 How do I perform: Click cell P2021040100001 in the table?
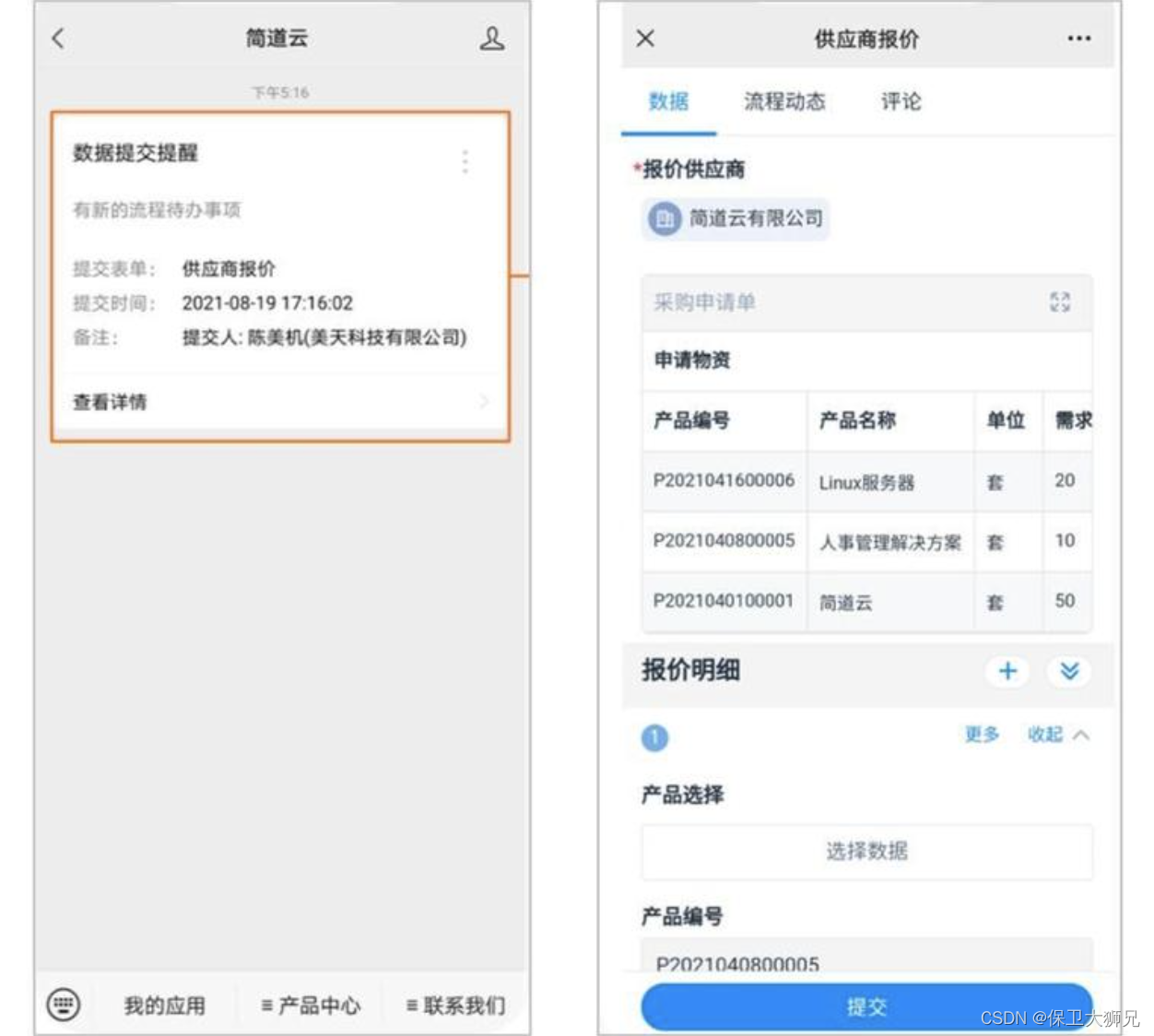pos(724,601)
